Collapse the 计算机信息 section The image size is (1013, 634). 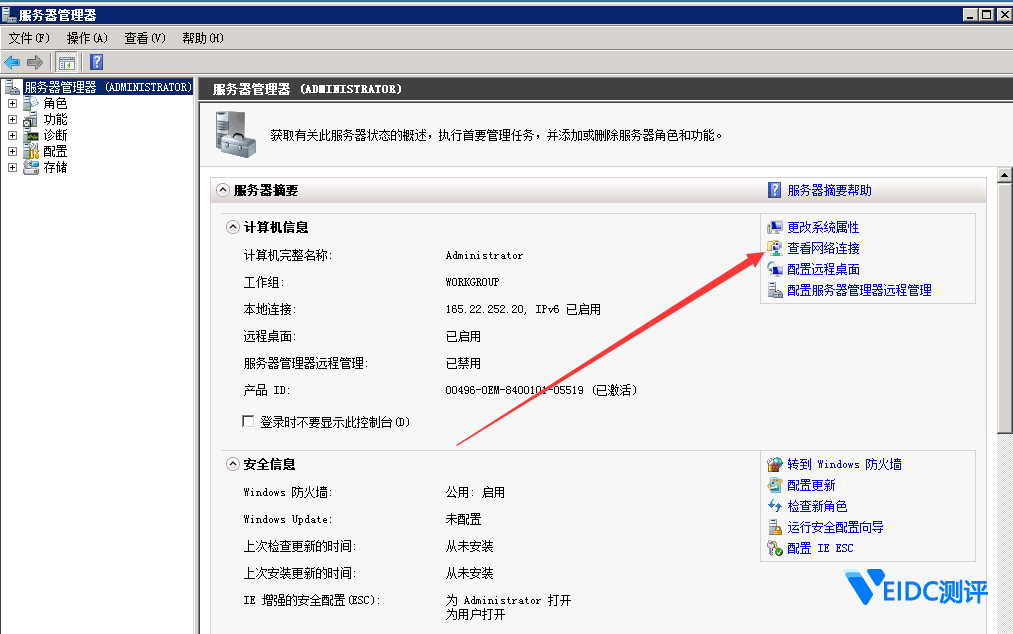point(233,228)
